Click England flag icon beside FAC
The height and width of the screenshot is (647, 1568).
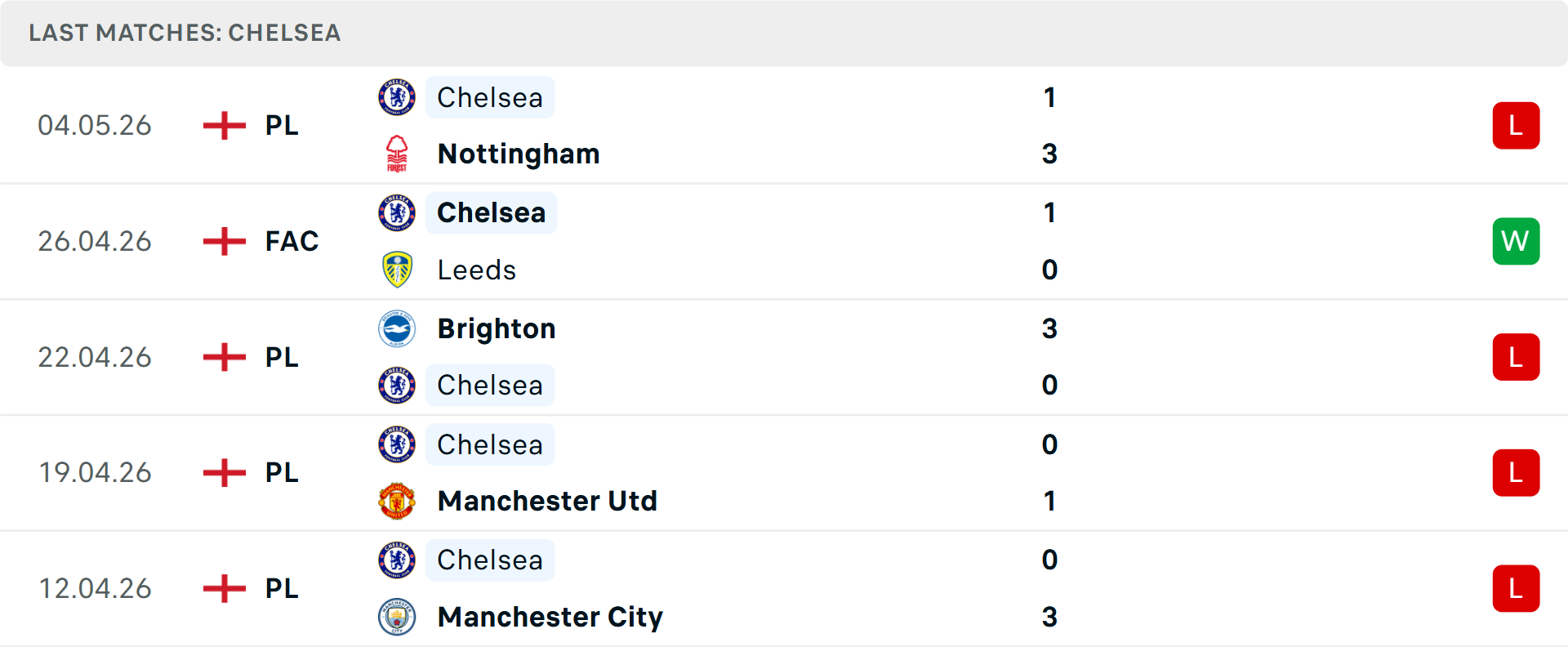click(225, 241)
